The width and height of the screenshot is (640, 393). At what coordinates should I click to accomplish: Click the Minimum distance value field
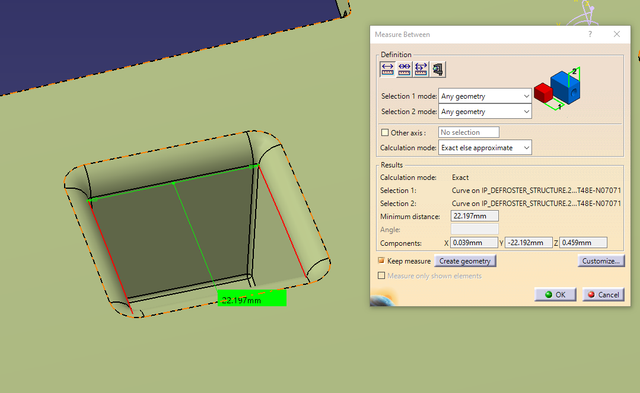(474, 216)
